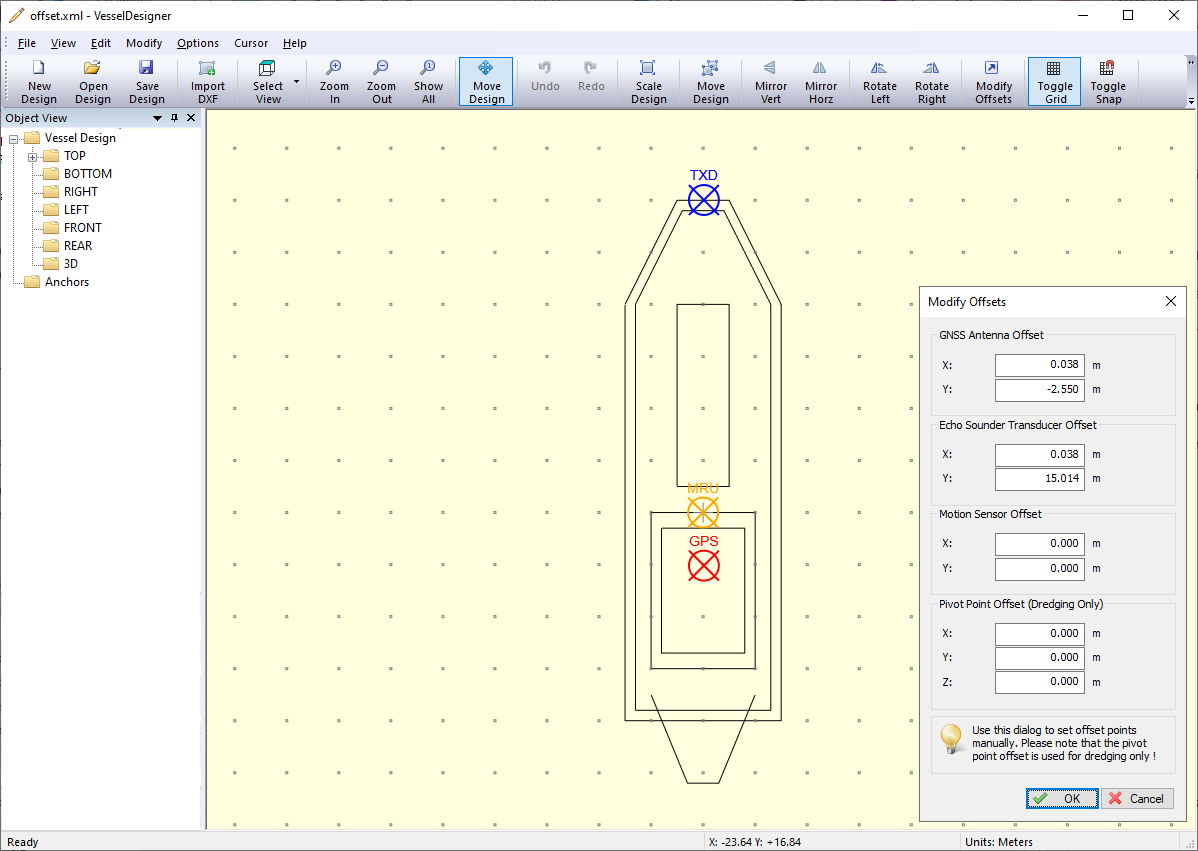Click the Save Design icon
The width and height of the screenshot is (1198, 851).
coord(146,81)
